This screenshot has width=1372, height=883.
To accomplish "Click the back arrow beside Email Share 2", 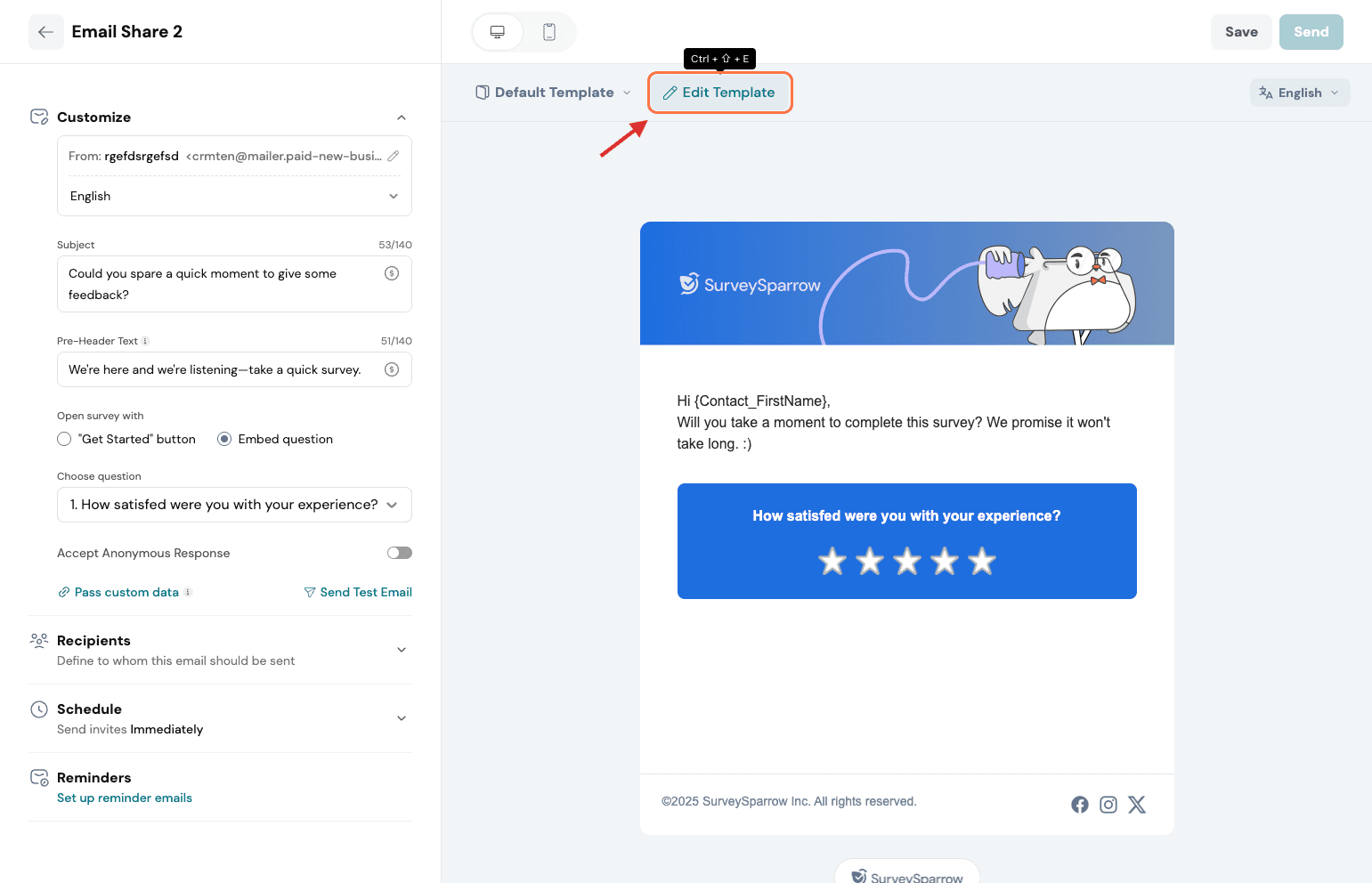I will [45, 32].
